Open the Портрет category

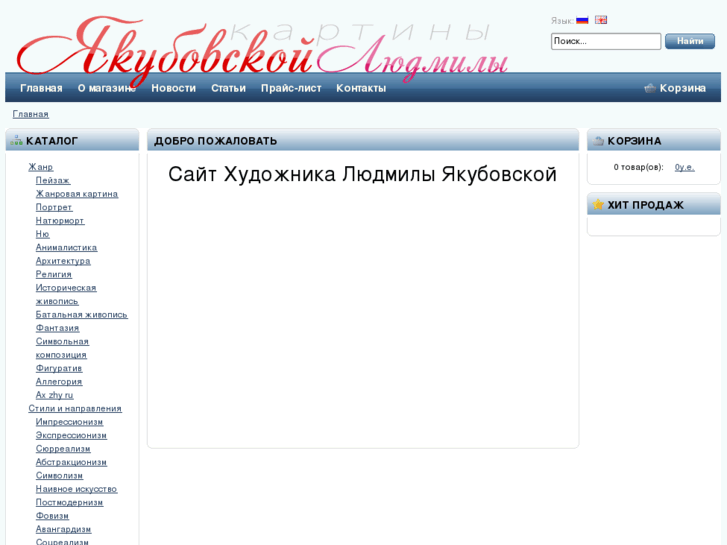pos(54,207)
